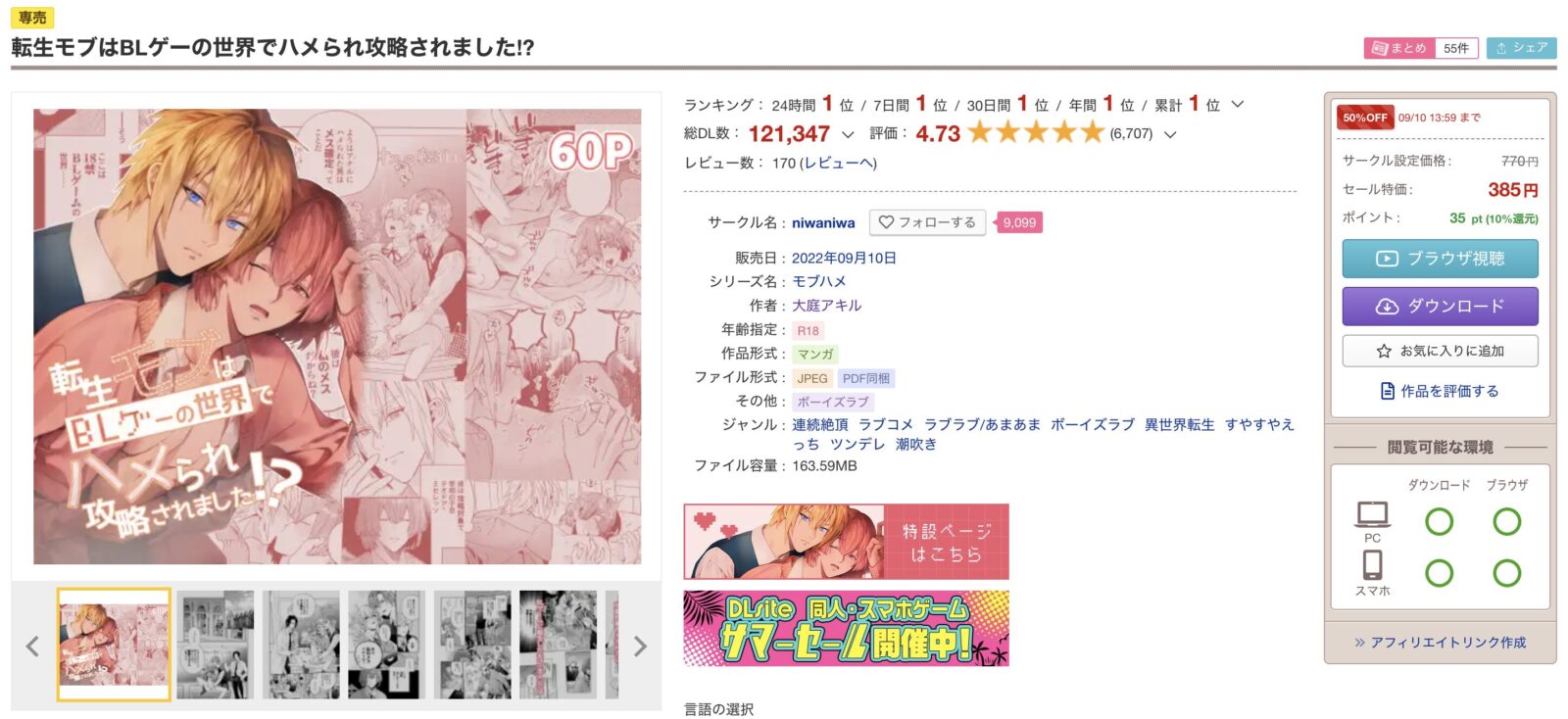The width and height of the screenshot is (1568, 719).
Task: Show previous thumbnails with left arrow
Action: pos(32,646)
